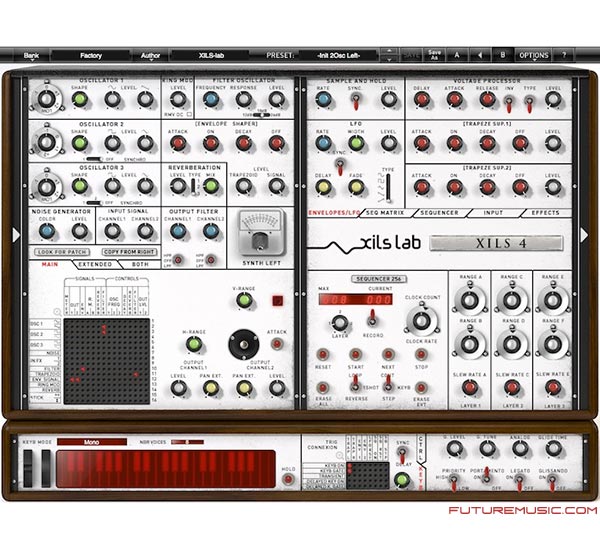Image resolution: width=600 pixels, height=550 pixels.
Task: Open the Author dropdown
Action: [x=150, y=56]
